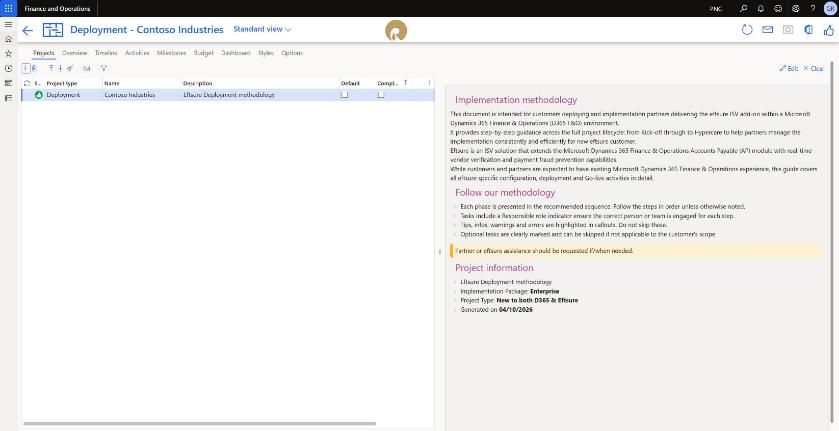Tick the Default checkbox for Contoso Industries
839x431 pixels.
pos(345,94)
